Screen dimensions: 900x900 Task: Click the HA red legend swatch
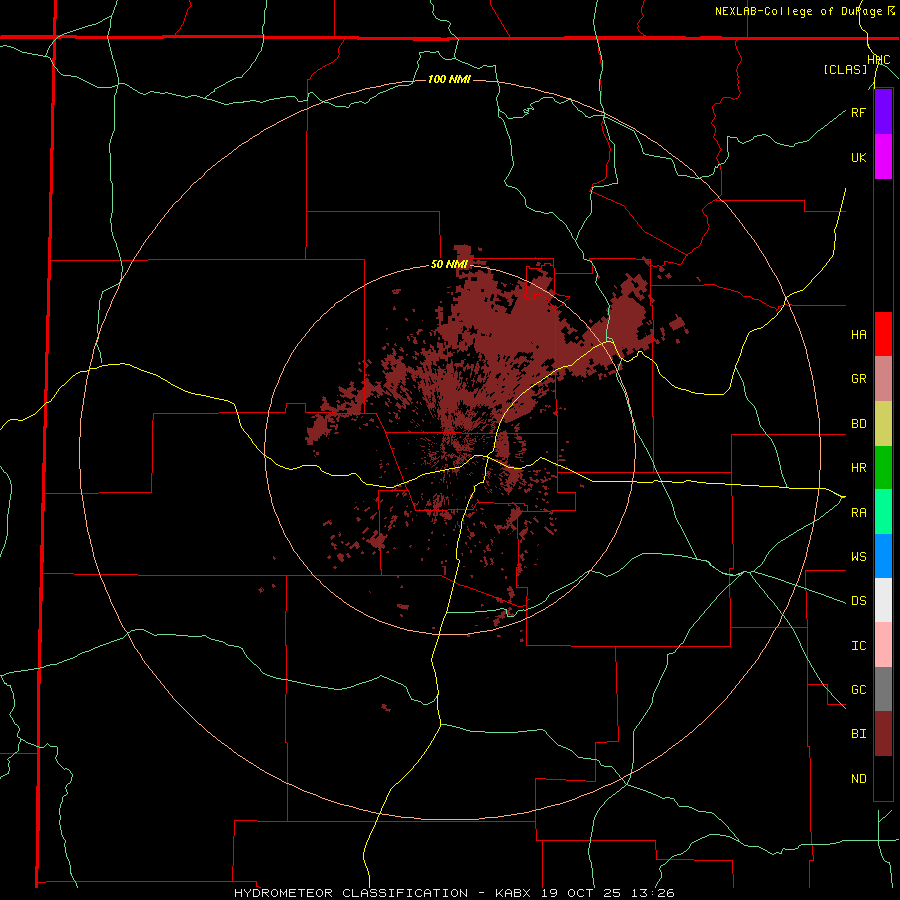click(x=883, y=334)
